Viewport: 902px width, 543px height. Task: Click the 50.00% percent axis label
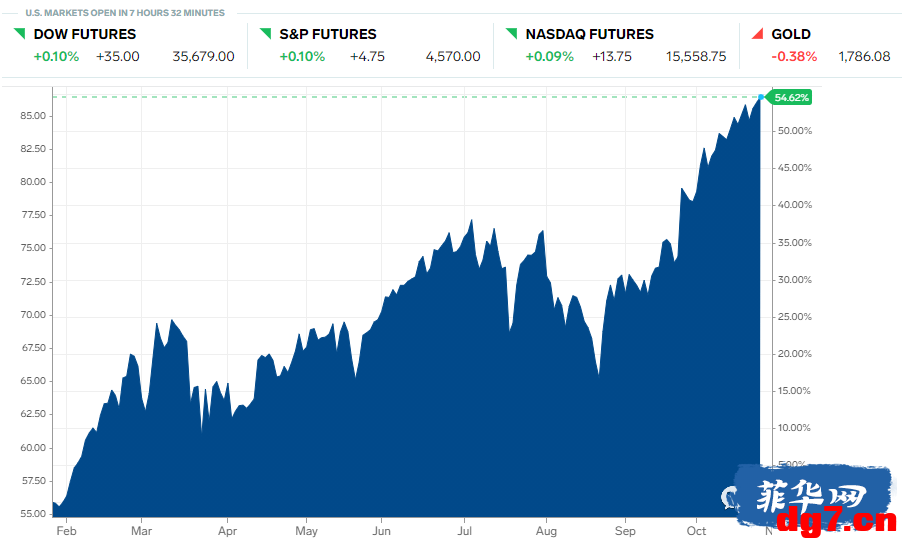tap(794, 131)
